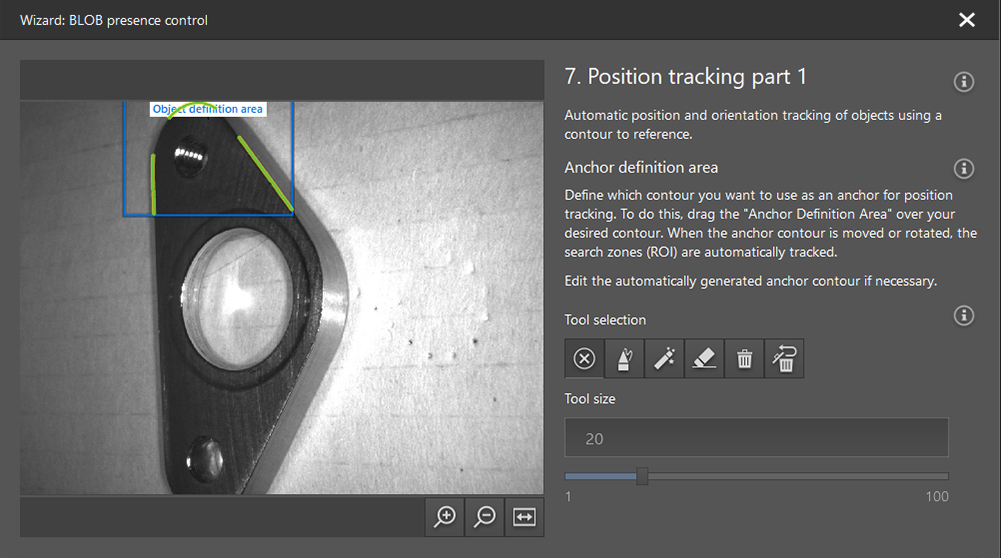Zoom out of the camera image

coord(485,516)
